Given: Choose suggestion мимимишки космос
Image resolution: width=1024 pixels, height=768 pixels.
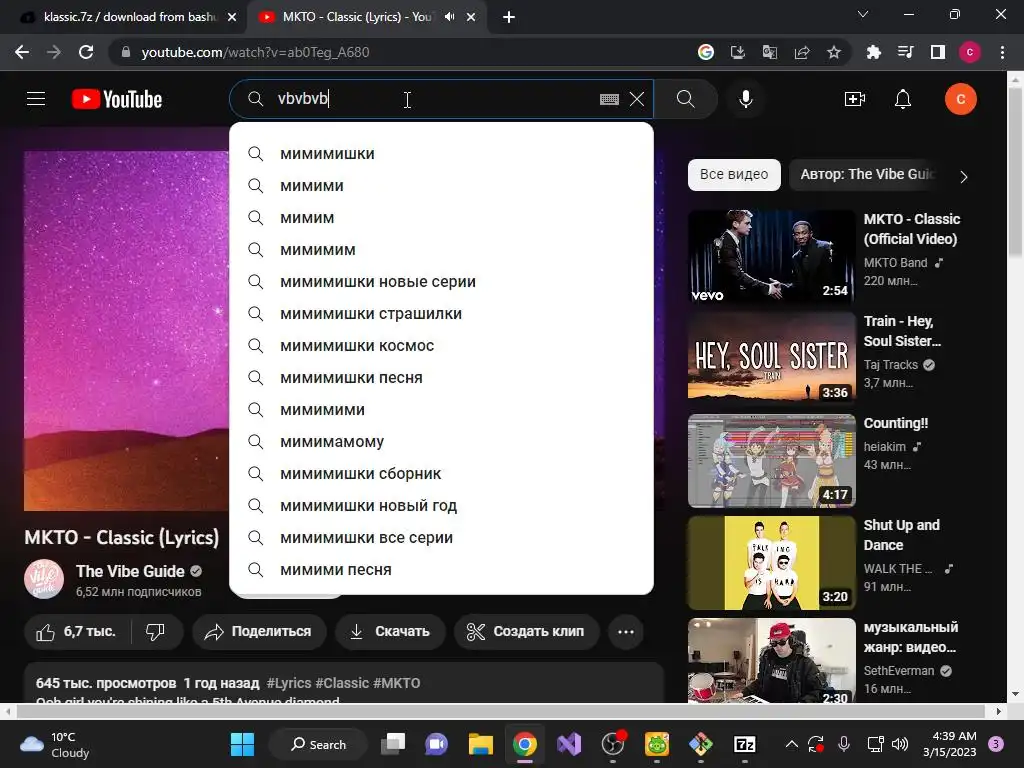Looking at the screenshot, I should coord(441,346).
